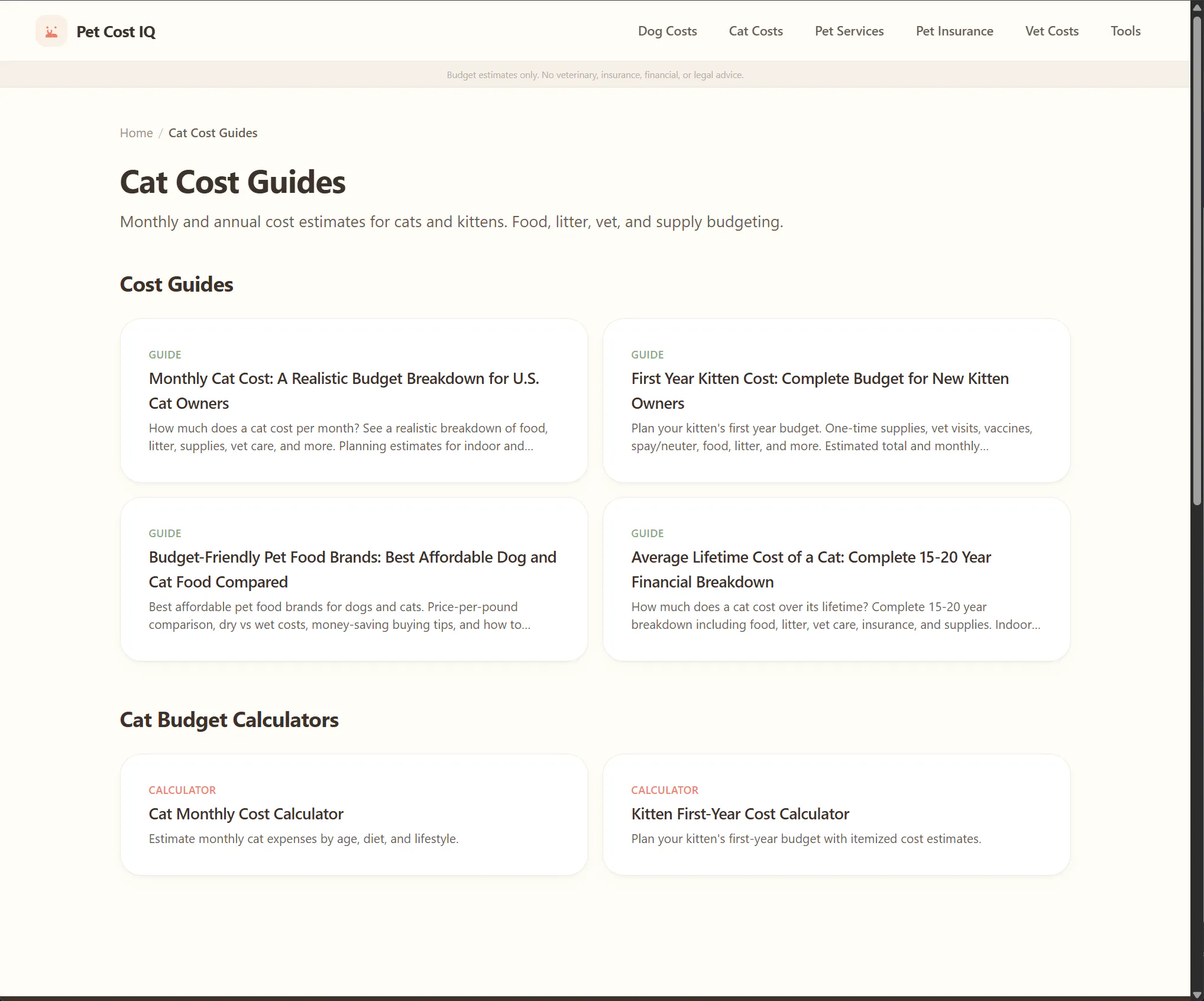Click GUIDE label on Average Lifetime Cost card
The height and width of the screenshot is (1001, 1204).
tap(648, 534)
